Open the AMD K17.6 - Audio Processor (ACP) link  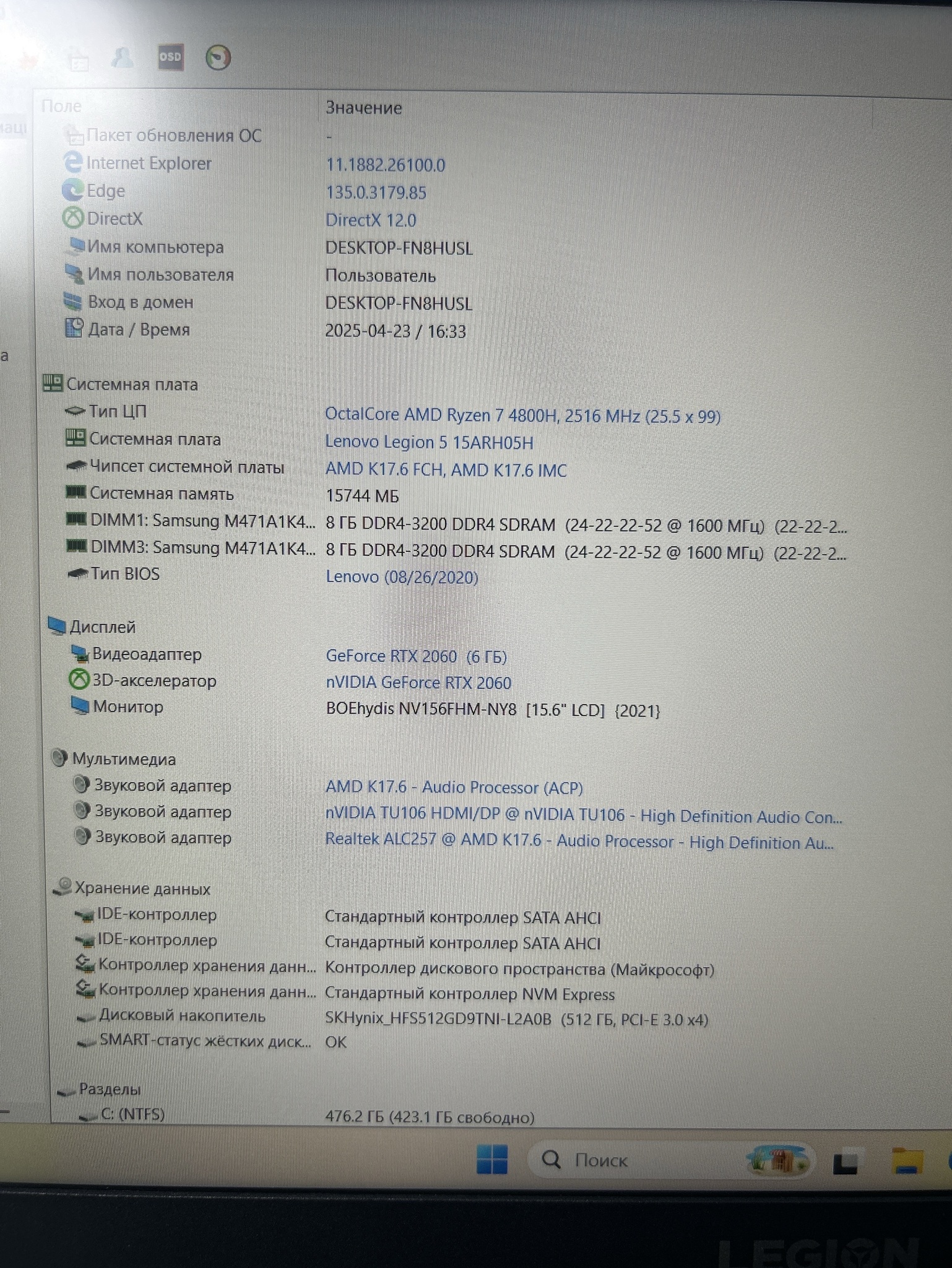pyautogui.click(x=454, y=788)
